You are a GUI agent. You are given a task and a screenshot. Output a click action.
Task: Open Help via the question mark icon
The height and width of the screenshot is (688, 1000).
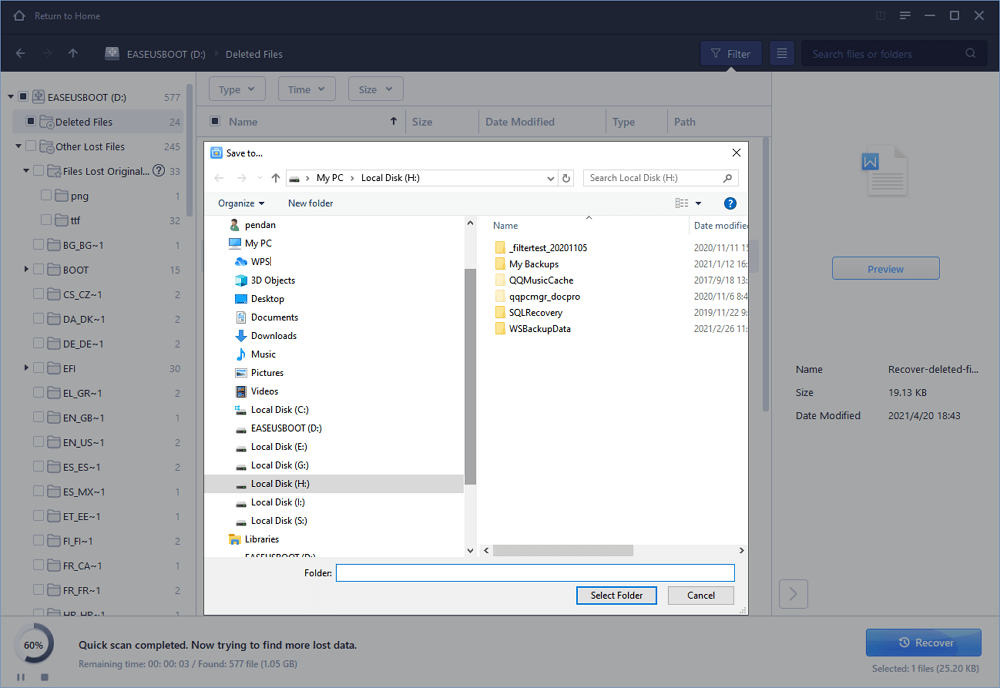point(730,203)
